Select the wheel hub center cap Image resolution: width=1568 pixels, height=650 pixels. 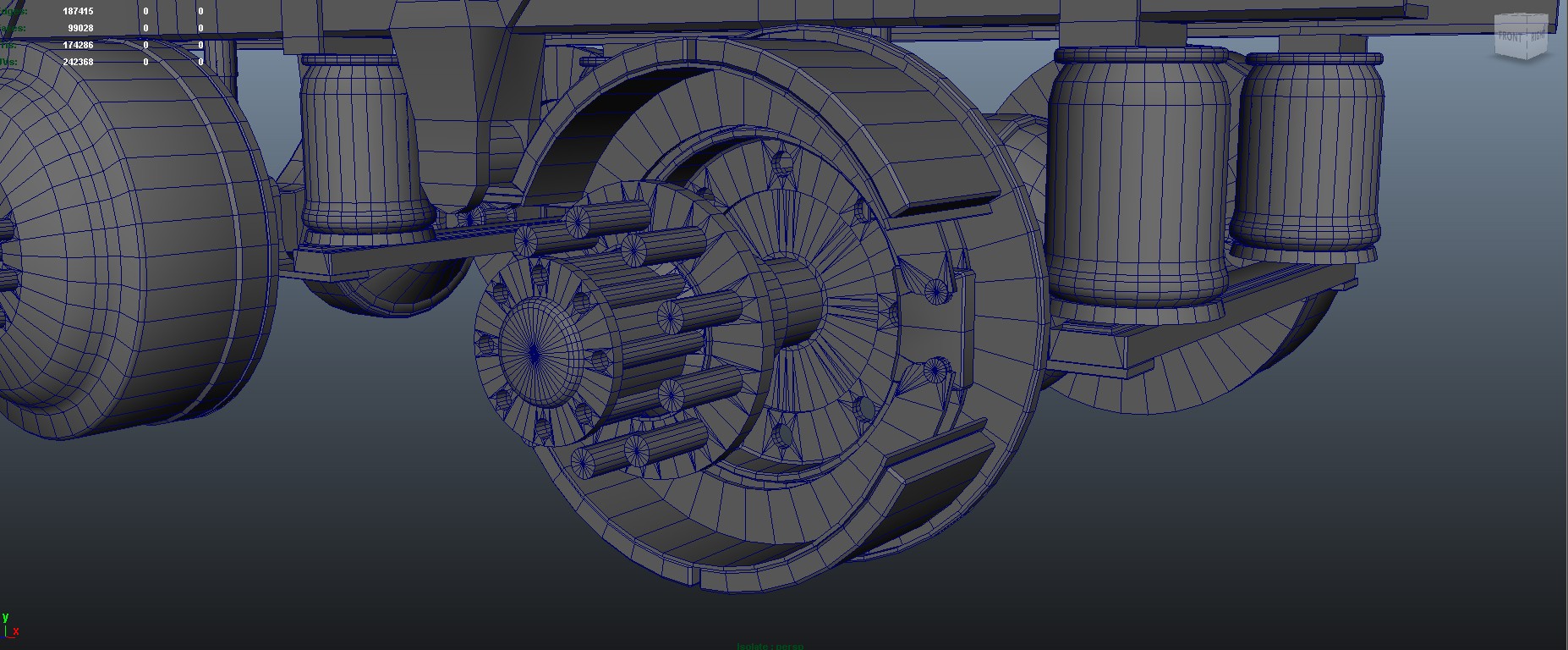pos(535,350)
